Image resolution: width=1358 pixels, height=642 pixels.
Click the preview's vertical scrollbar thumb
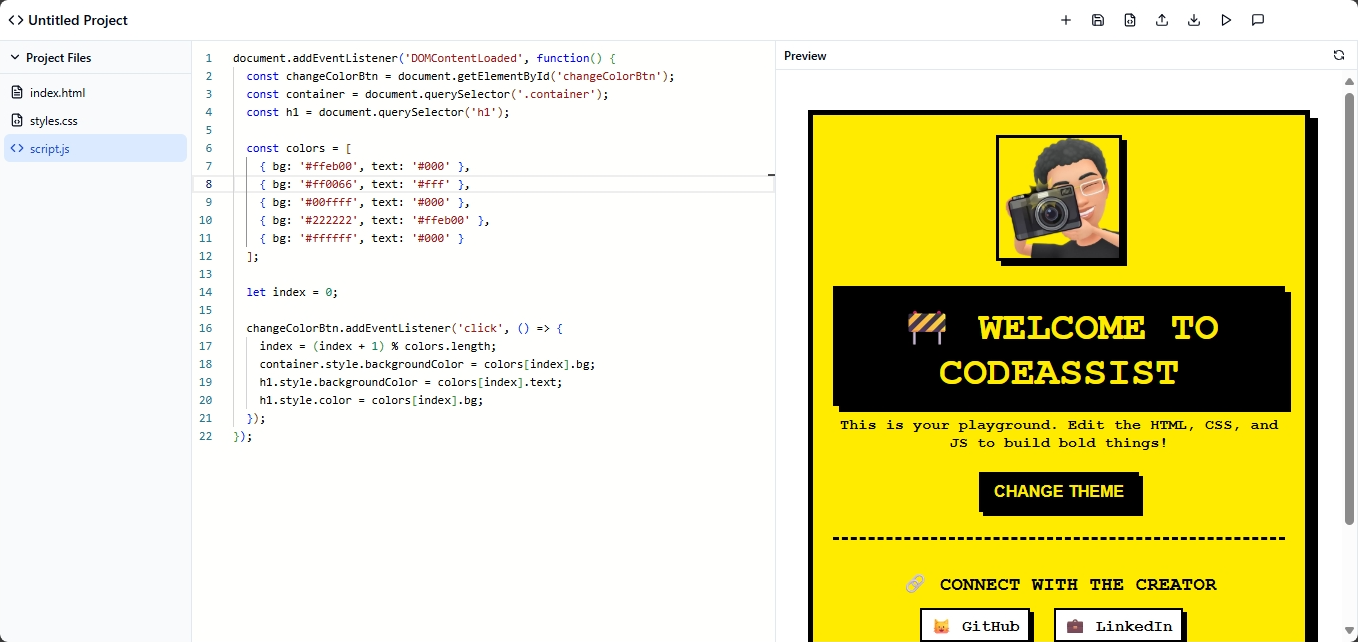click(1349, 300)
